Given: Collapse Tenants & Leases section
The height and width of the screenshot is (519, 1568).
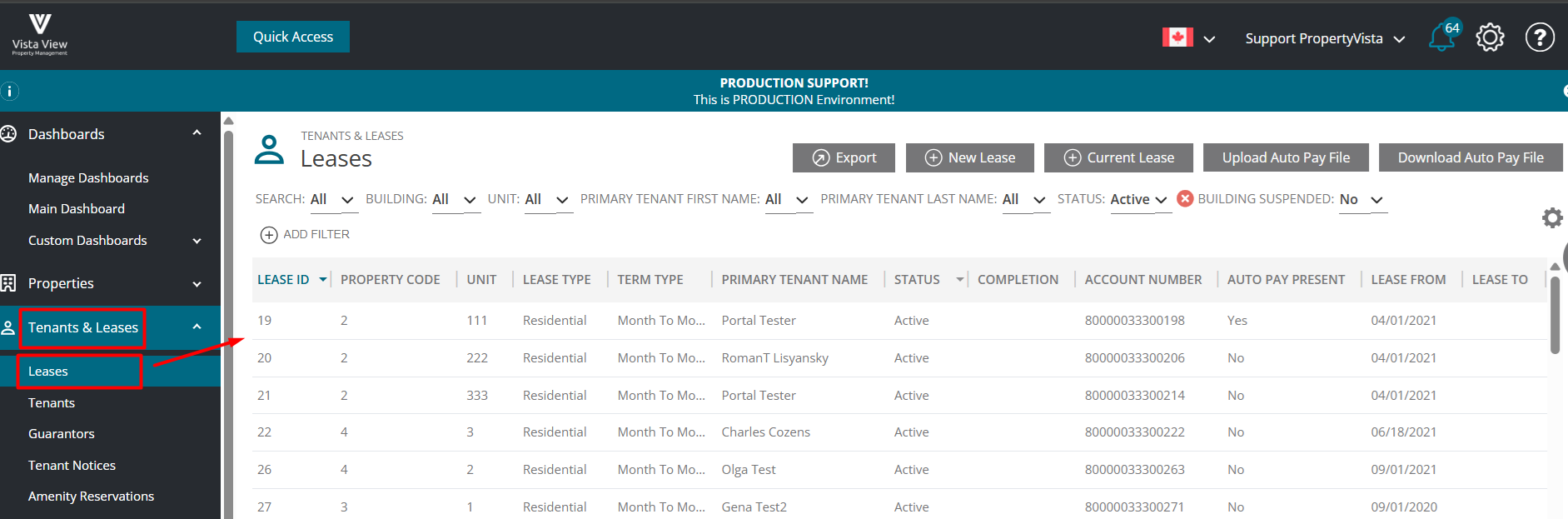Looking at the screenshot, I should (x=197, y=327).
